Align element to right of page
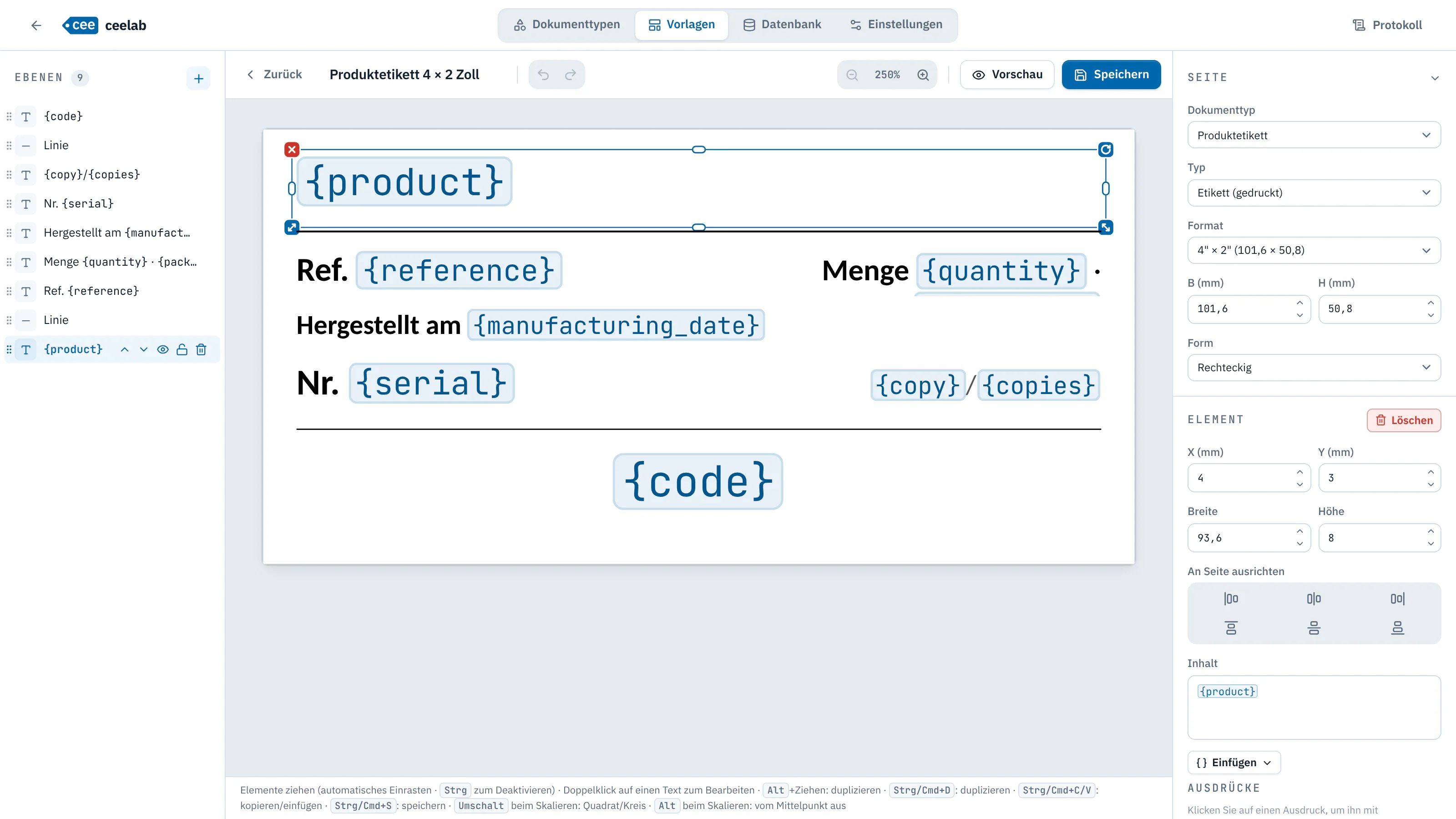The width and height of the screenshot is (1456, 819). coord(1397,599)
